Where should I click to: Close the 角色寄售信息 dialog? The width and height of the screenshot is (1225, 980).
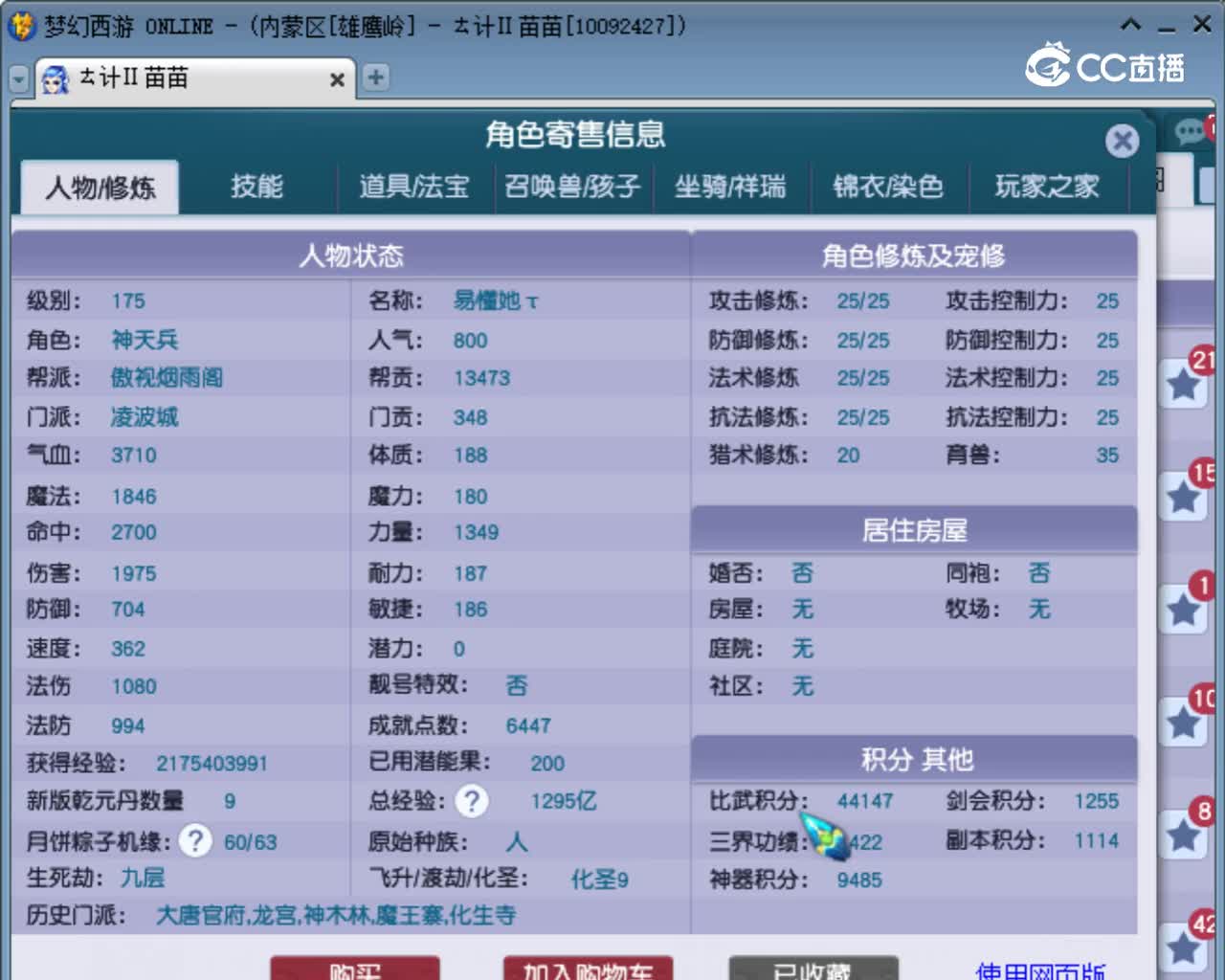(1122, 142)
